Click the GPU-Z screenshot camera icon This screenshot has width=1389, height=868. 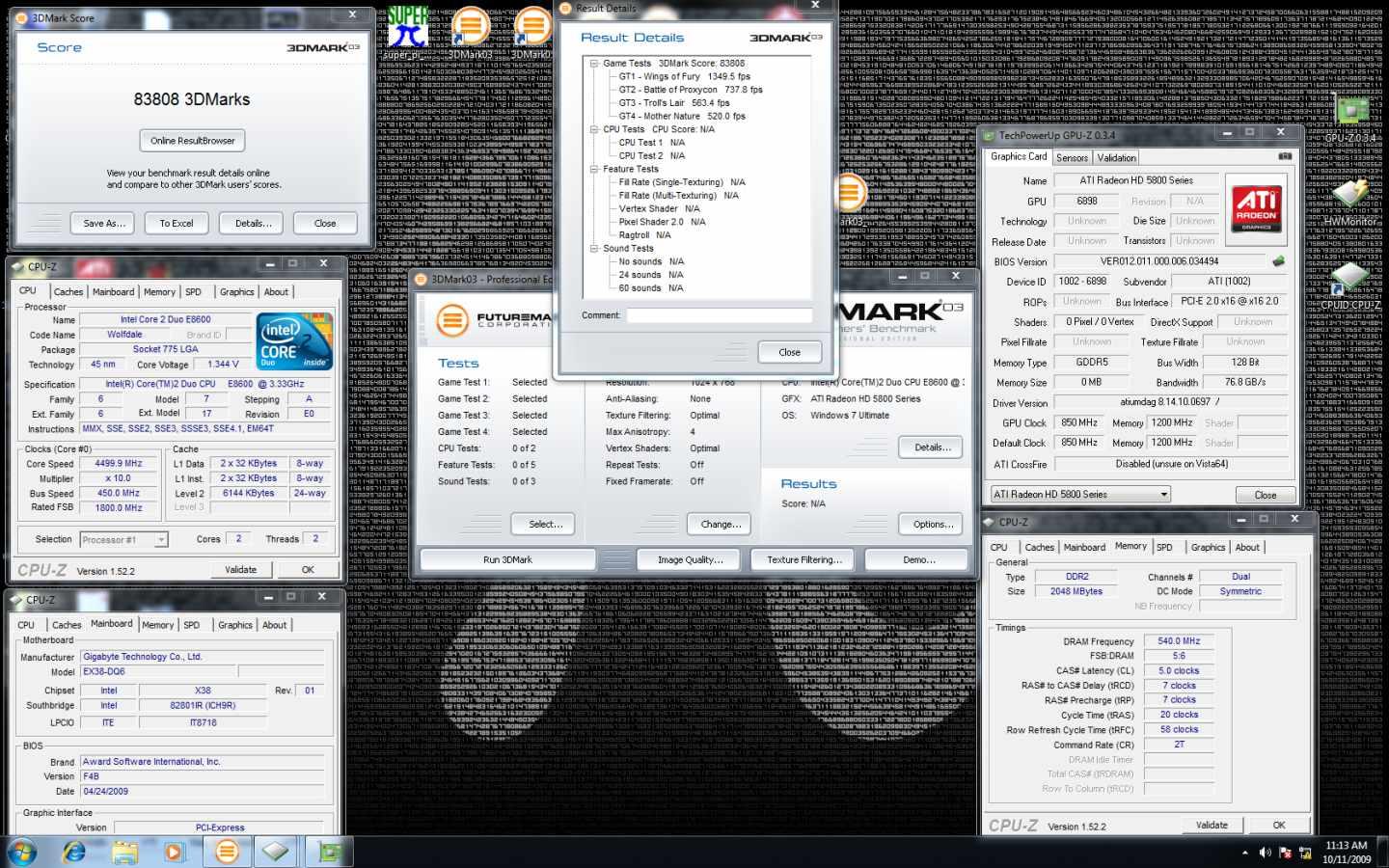(1284, 156)
